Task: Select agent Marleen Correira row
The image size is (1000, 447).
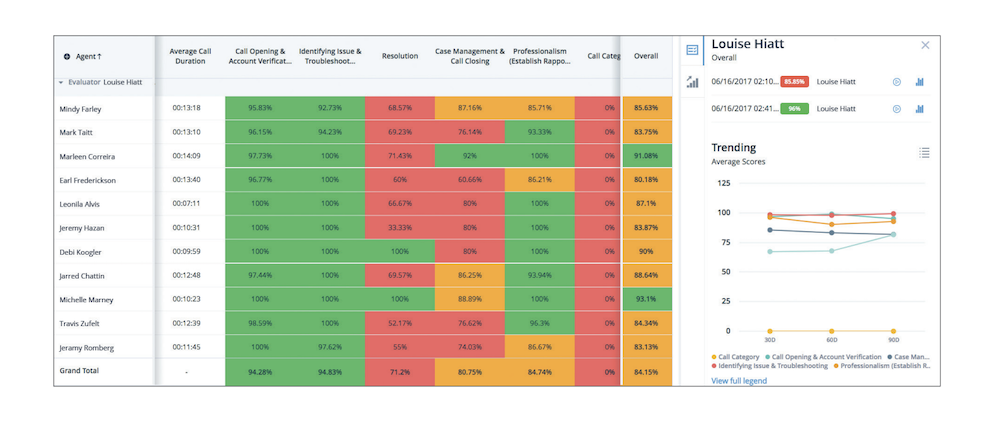Action: [87, 156]
